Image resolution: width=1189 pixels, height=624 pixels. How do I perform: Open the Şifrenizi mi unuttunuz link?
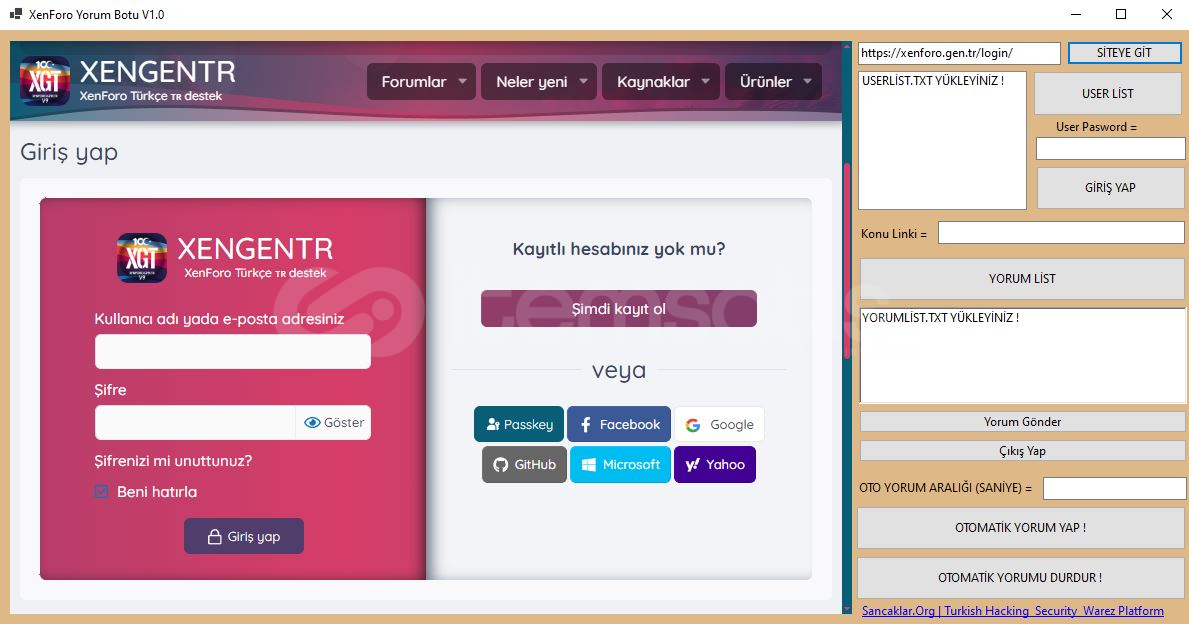pos(173,461)
